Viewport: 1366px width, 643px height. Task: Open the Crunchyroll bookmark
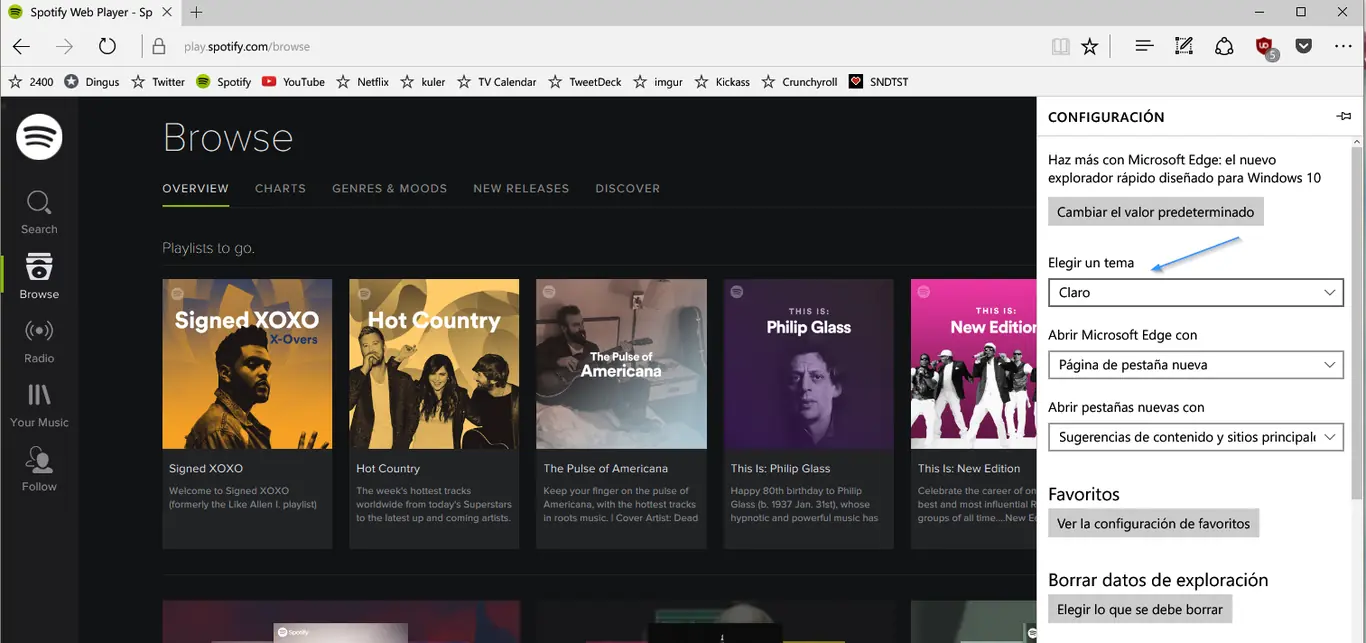[799, 82]
